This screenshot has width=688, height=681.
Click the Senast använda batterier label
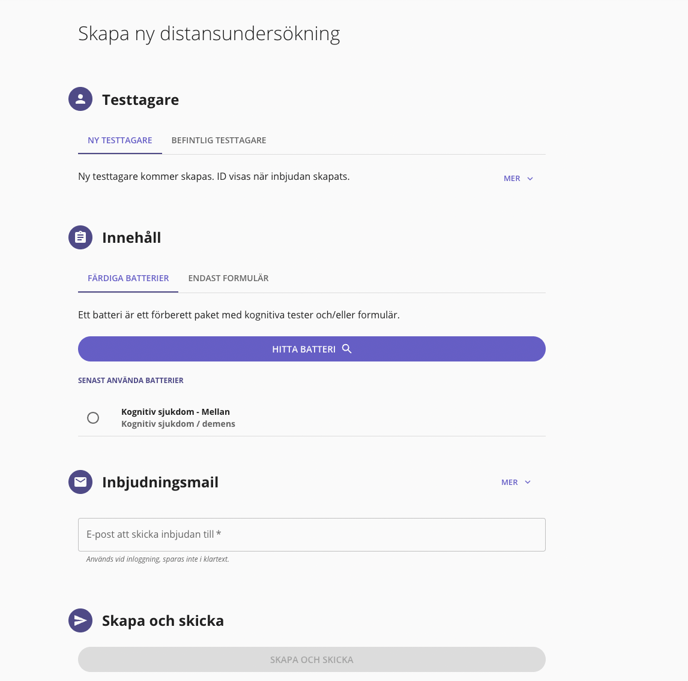(x=131, y=380)
